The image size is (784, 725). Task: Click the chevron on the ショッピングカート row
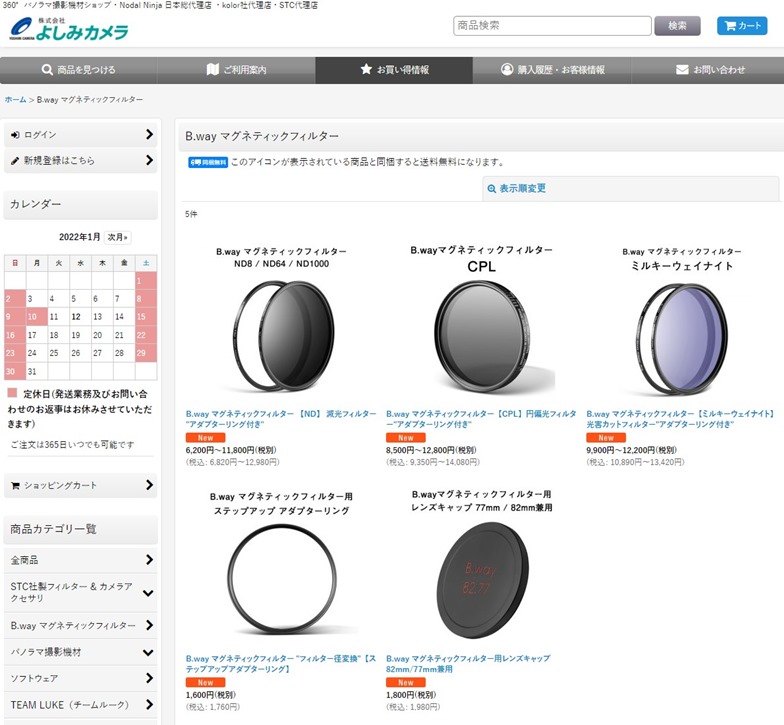[x=148, y=484]
